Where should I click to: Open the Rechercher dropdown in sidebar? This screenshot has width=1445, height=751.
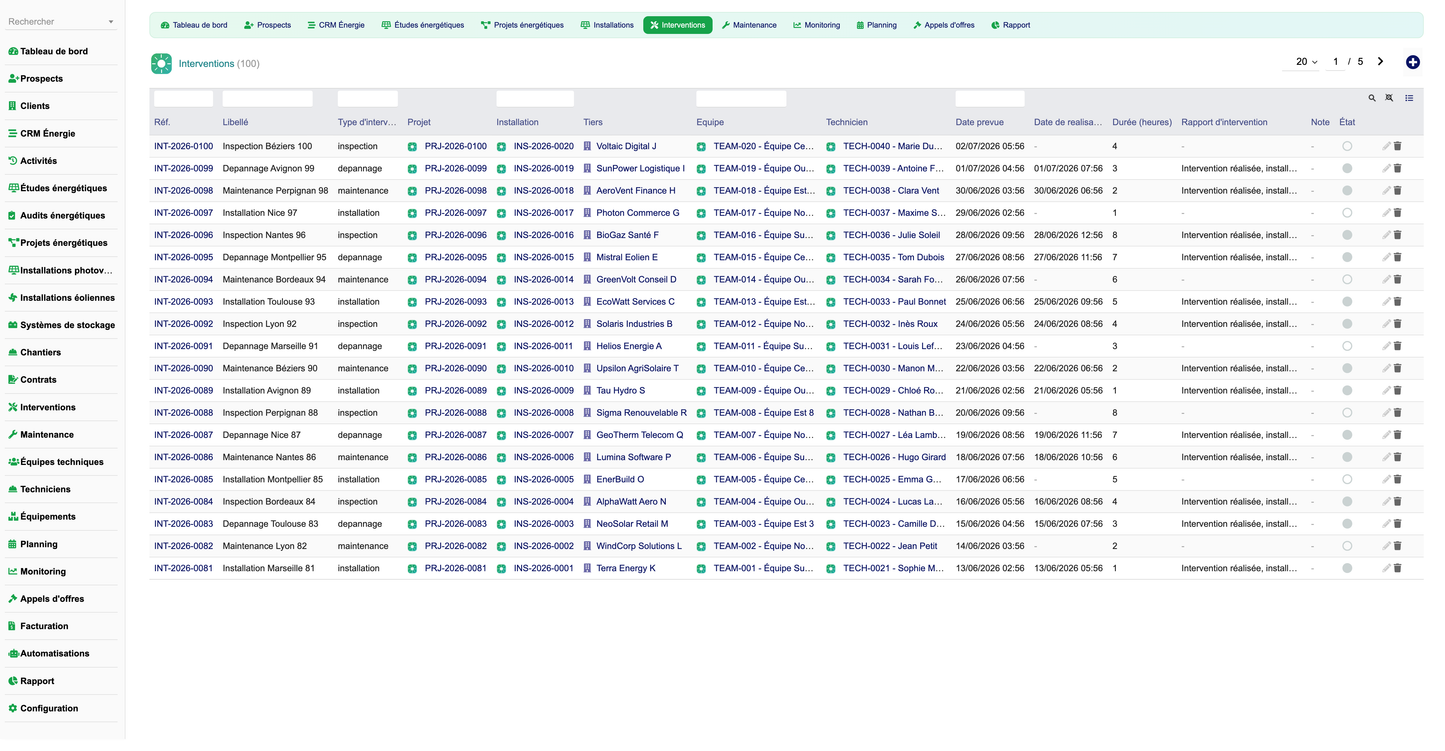pyautogui.click(x=61, y=22)
